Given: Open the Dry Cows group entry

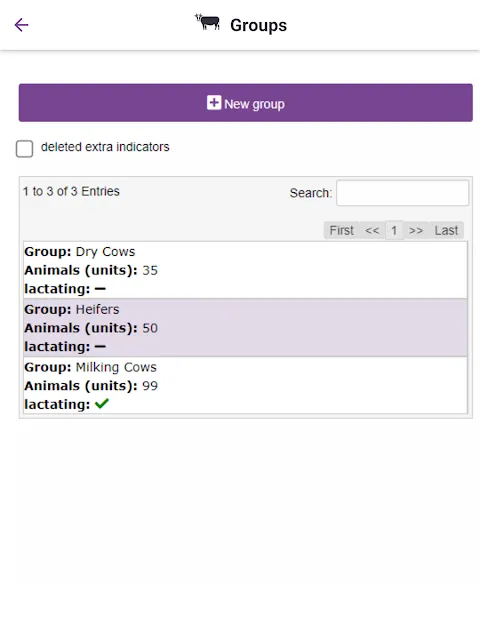Looking at the screenshot, I should point(245,270).
